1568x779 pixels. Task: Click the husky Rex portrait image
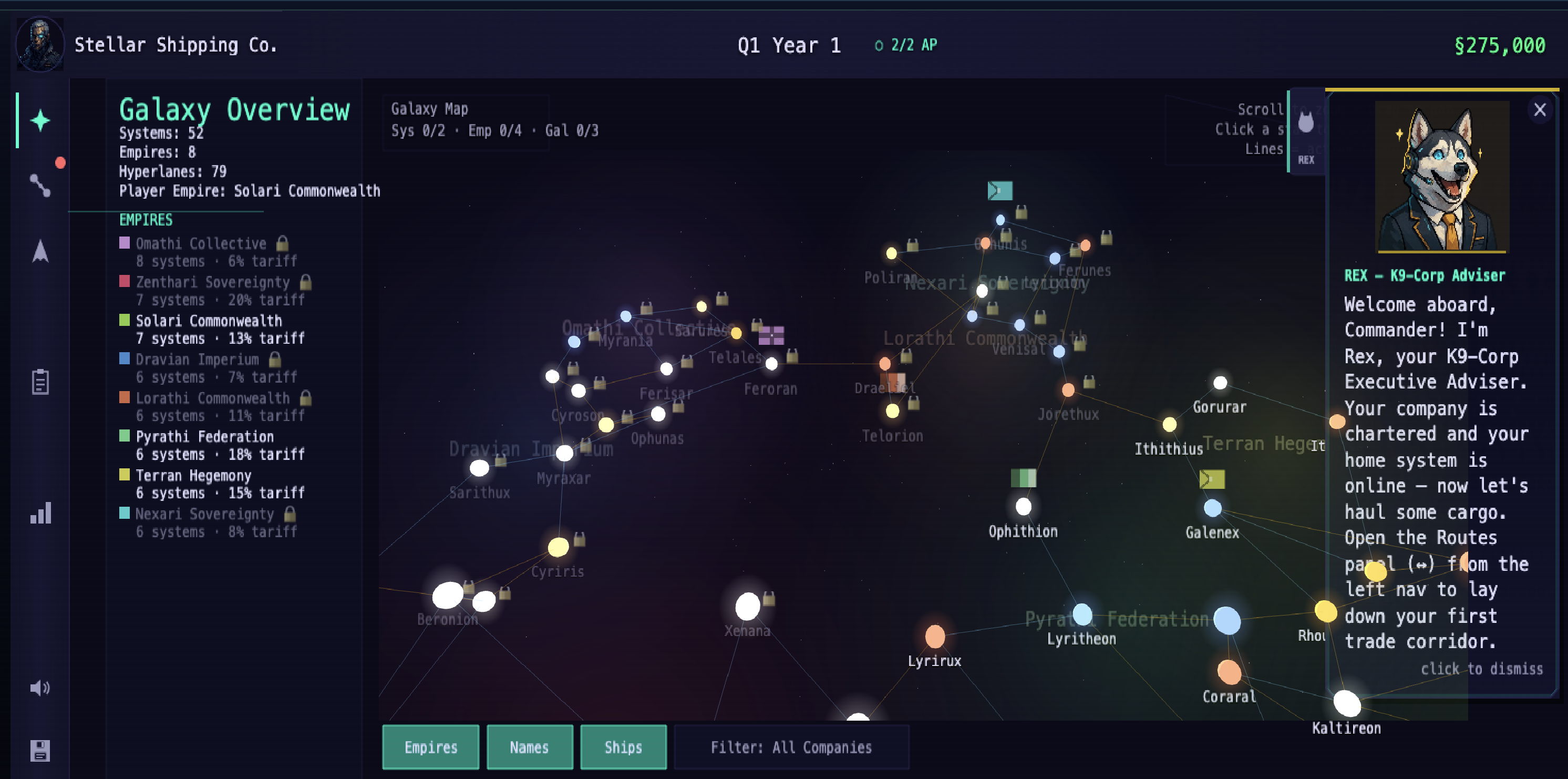click(1442, 177)
